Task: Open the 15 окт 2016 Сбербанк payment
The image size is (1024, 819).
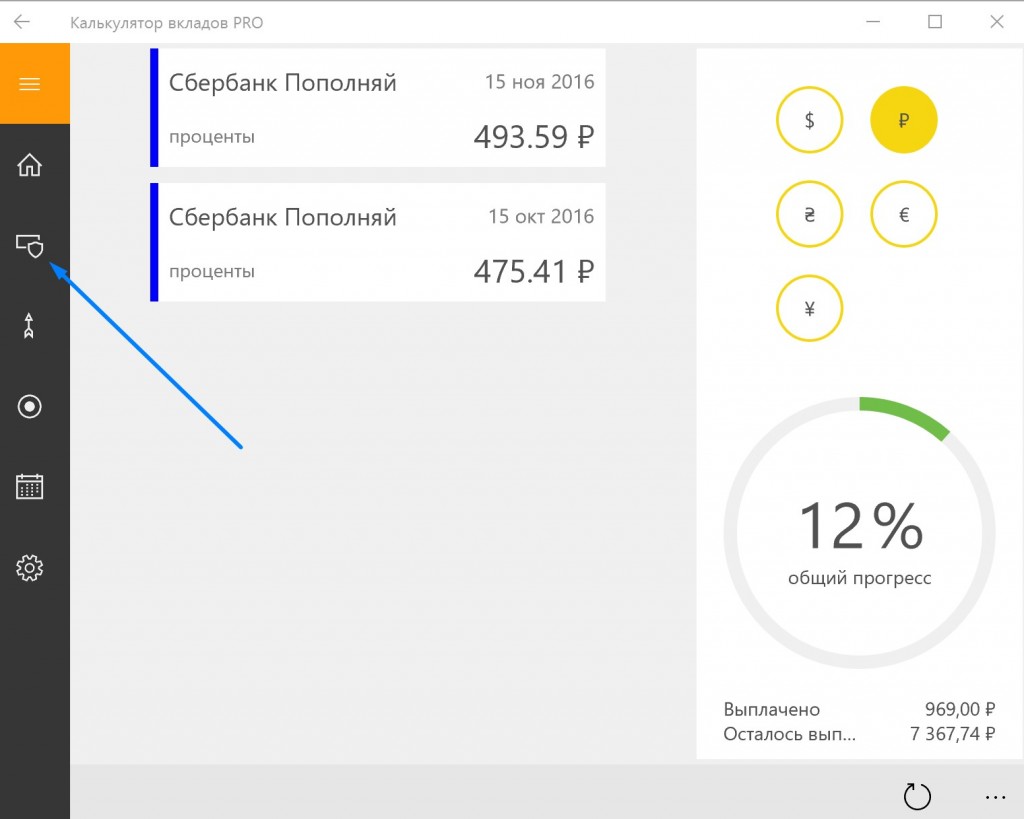Action: tap(378, 242)
